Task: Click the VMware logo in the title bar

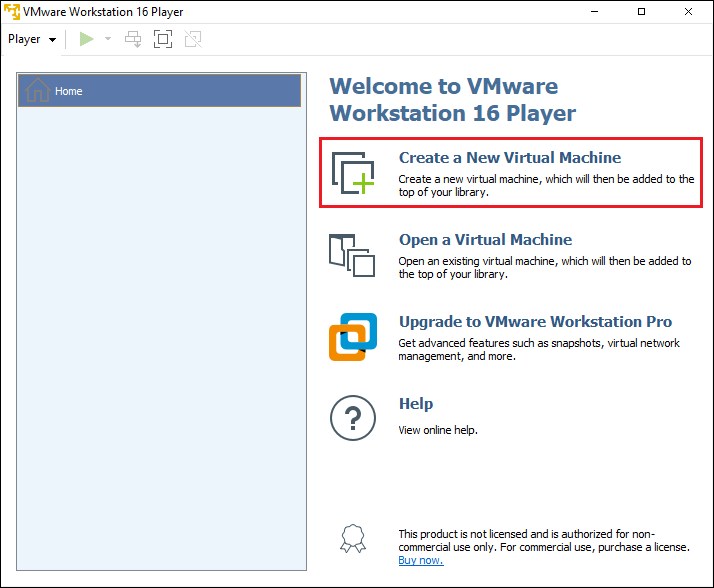Action: click(x=12, y=12)
